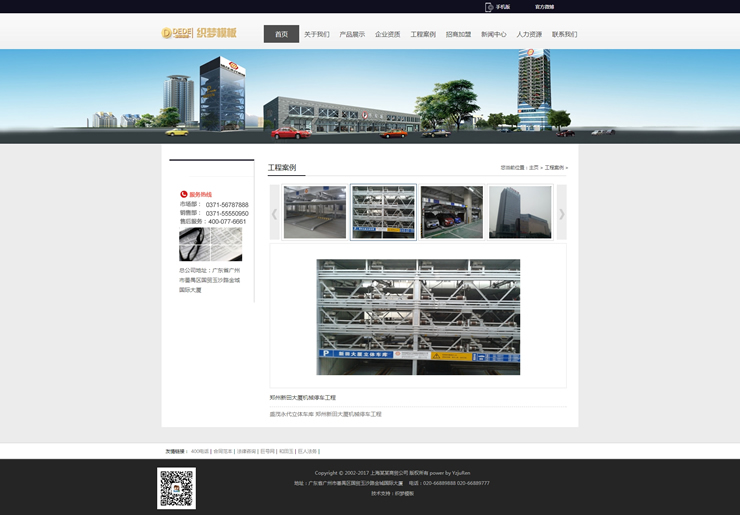
Task: Open the 官方微博 link in top bar
Action: [544, 7]
